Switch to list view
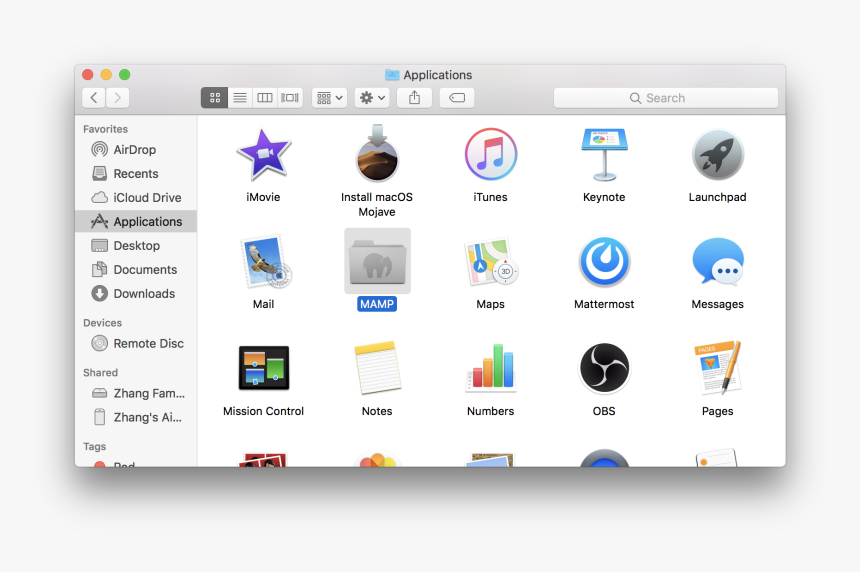 point(240,98)
